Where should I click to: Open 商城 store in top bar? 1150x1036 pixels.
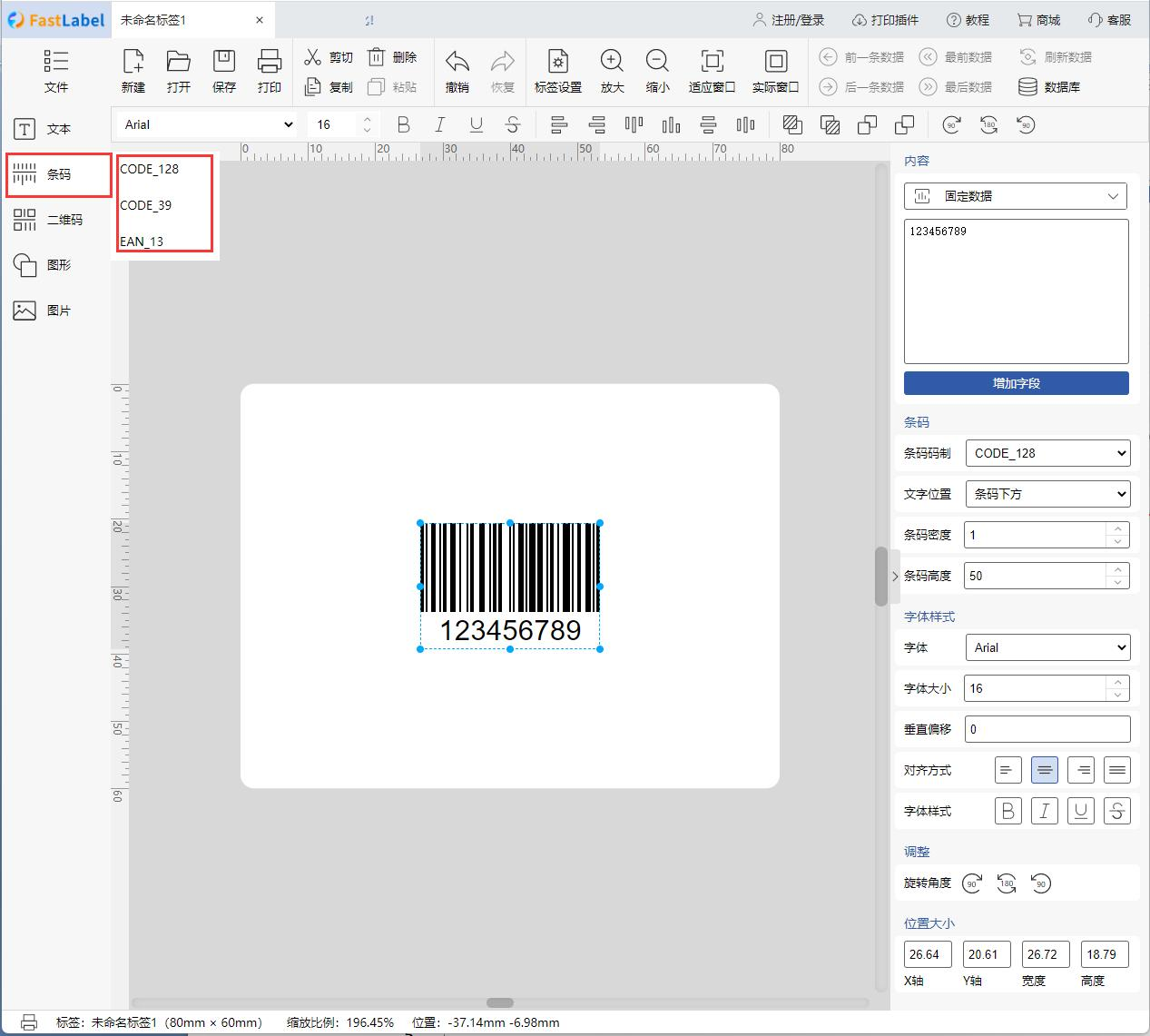(1038, 20)
